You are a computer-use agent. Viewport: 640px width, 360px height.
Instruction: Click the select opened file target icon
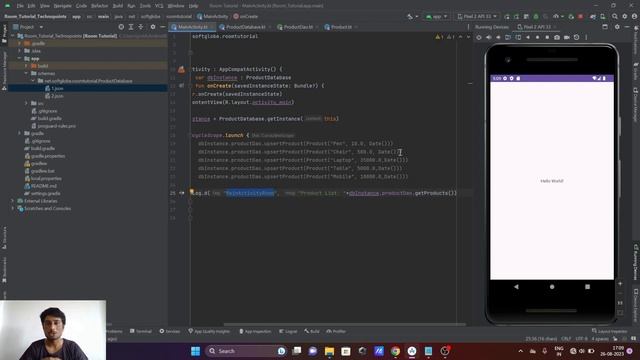point(121,27)
